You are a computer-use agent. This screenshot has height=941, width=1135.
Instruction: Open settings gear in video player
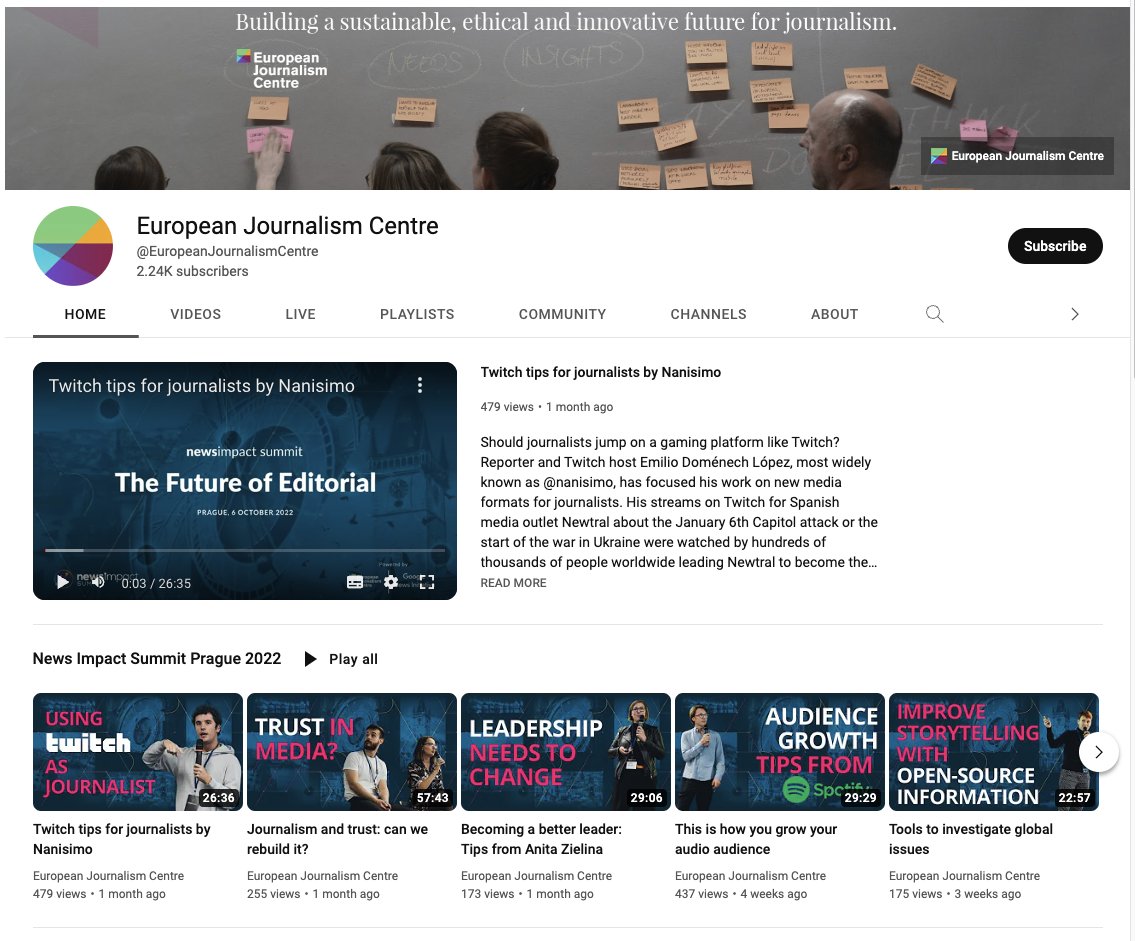pos(391,582)
